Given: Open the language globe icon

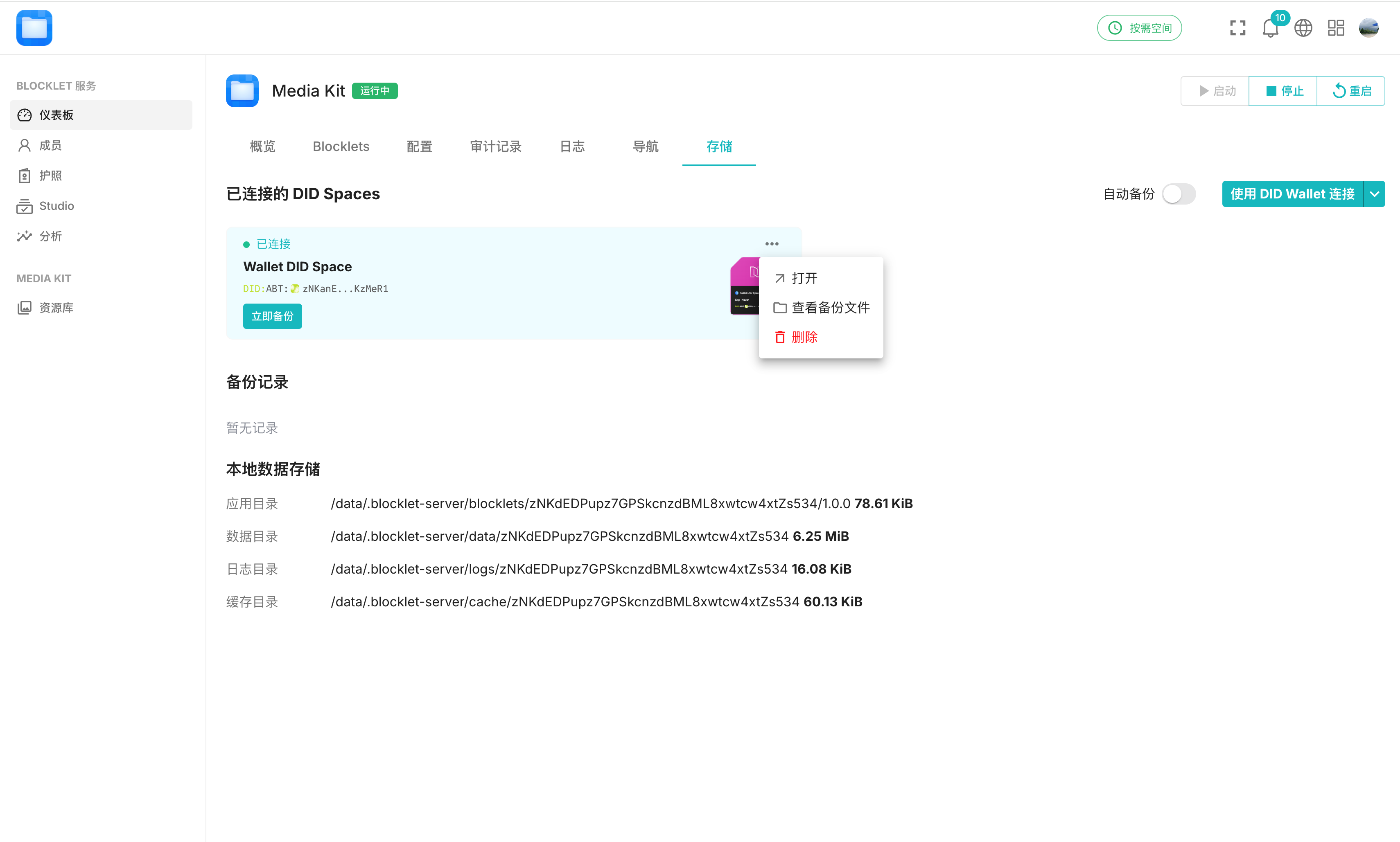Looking at the screenshot, I should [x=1303, y=28].
